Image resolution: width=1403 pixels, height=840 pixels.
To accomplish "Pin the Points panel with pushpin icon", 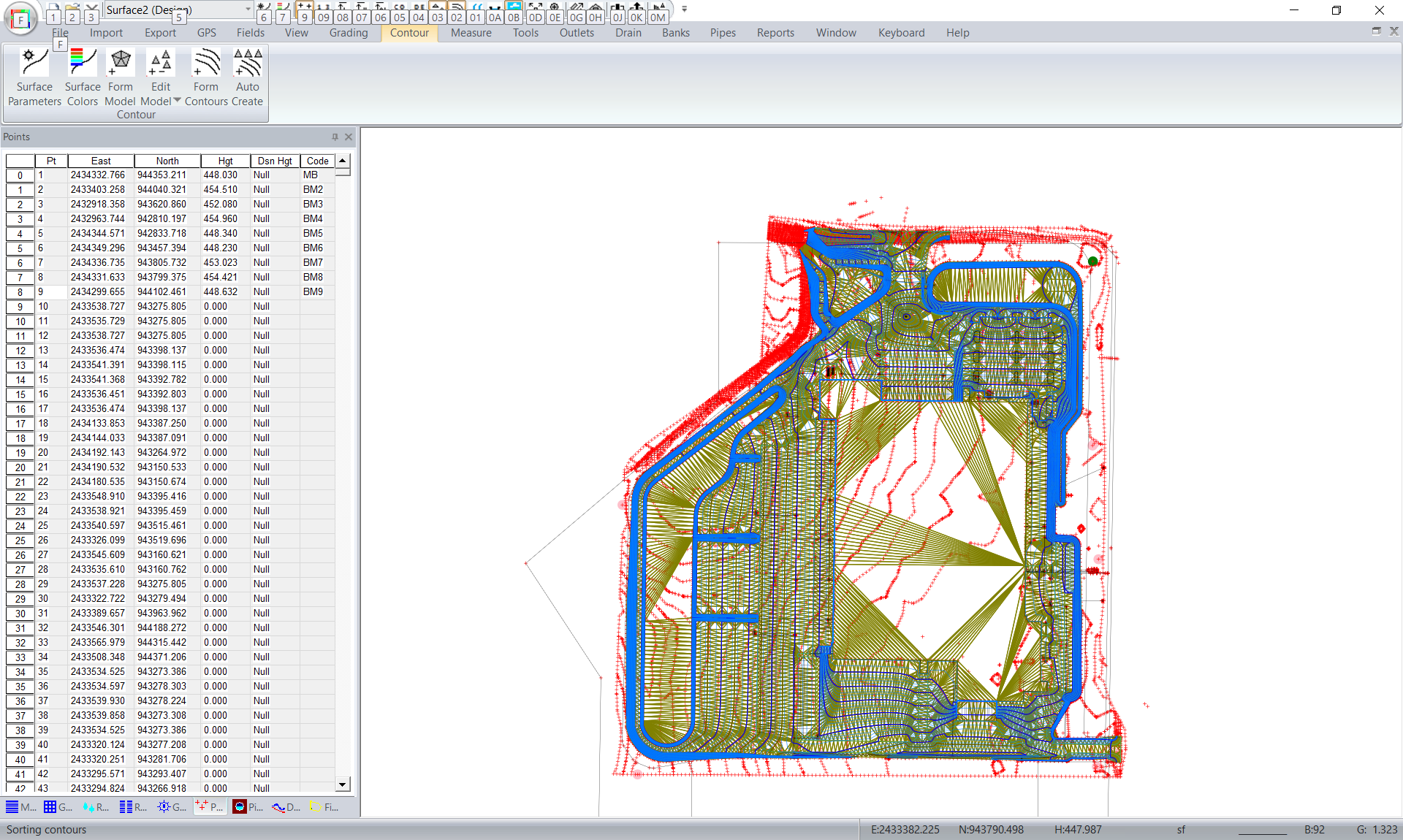I will tap(335, 137).
